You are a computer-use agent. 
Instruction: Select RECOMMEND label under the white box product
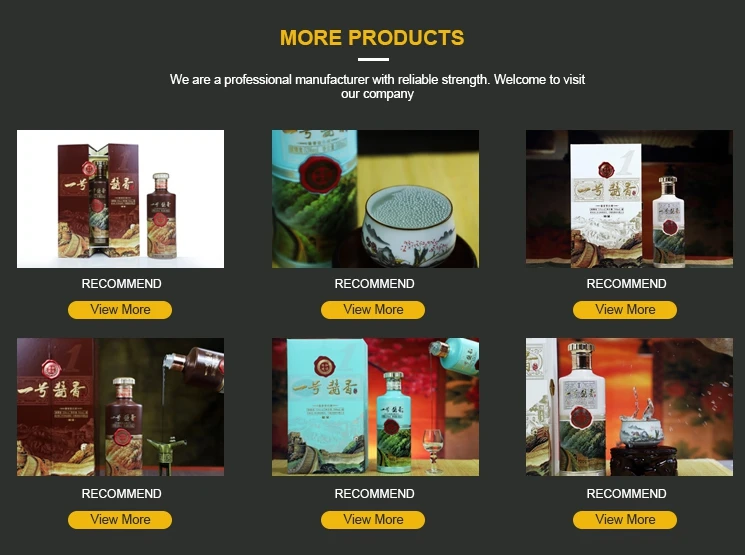pos(626,284)
